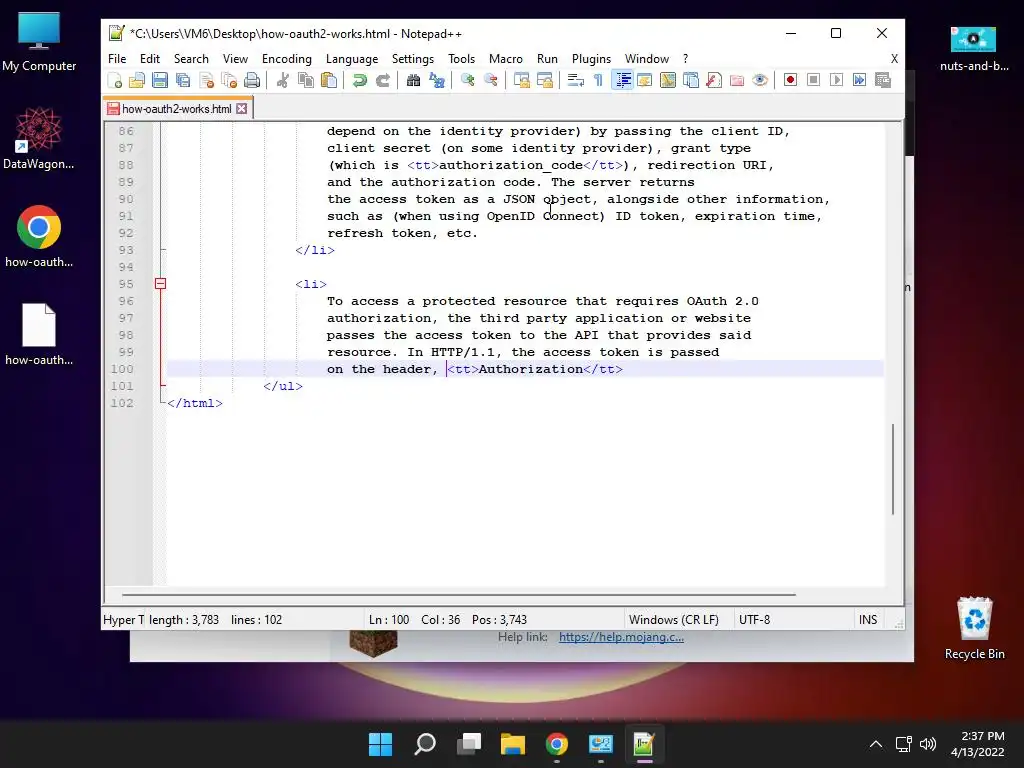The height and width of the screenshot is (768, 1024).
Task: Toggle word wrap in the toolbar
Action: tap(575, 80)
